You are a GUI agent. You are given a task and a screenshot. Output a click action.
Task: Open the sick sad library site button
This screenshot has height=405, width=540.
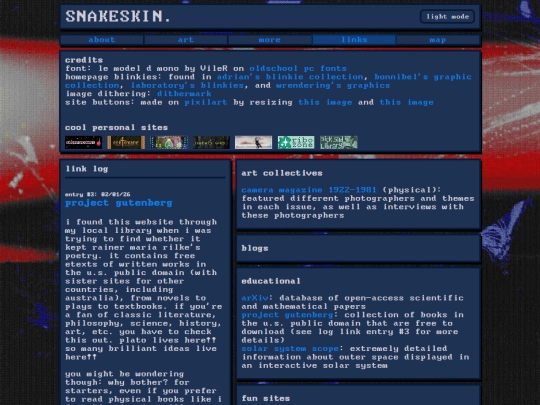pyautogui.click(x=339, y=142)
